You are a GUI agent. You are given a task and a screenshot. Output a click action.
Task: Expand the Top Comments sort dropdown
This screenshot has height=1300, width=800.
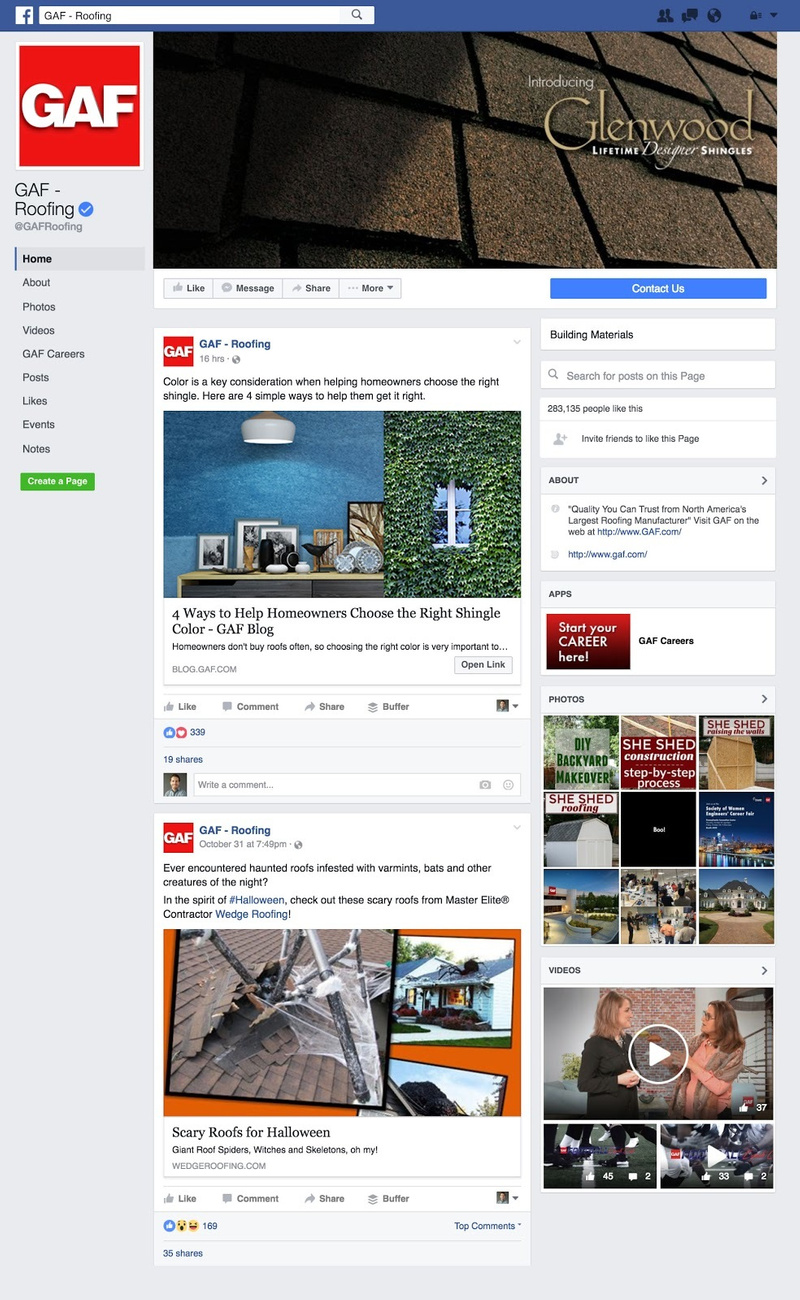488,1226
